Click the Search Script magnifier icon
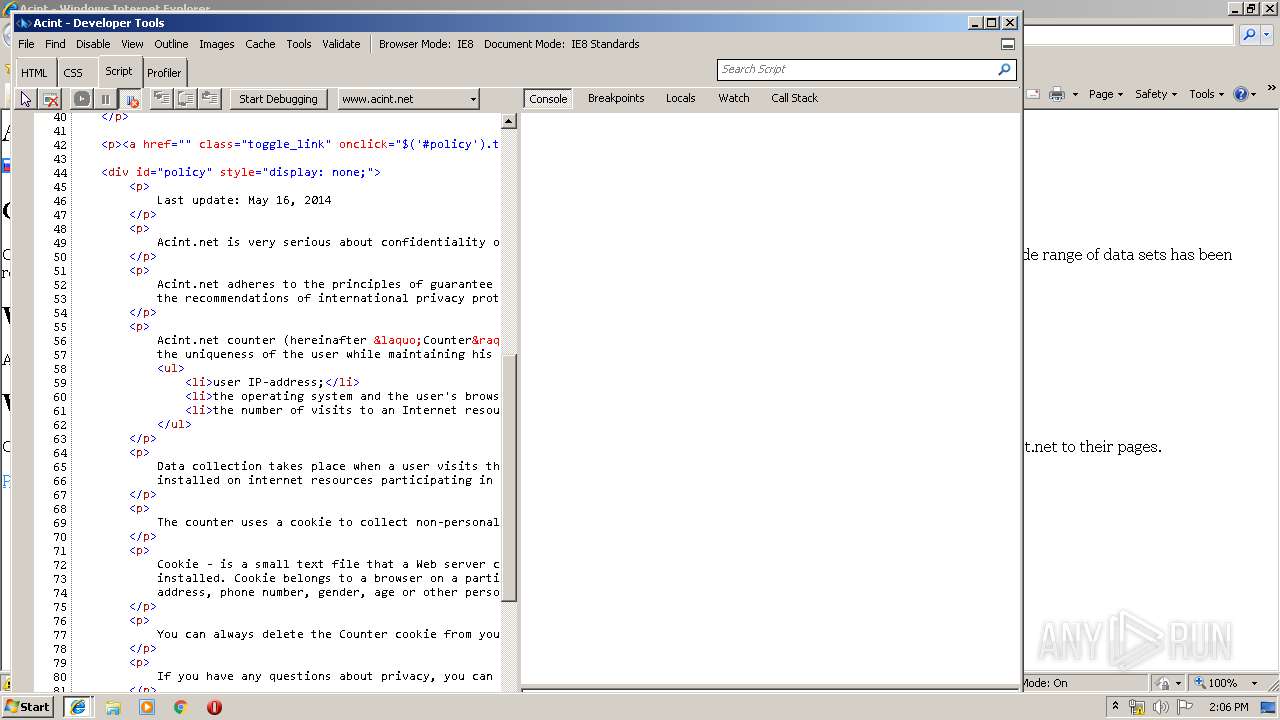The height and width of the screenshot is (720, 1280). (x=1004, y=69)
